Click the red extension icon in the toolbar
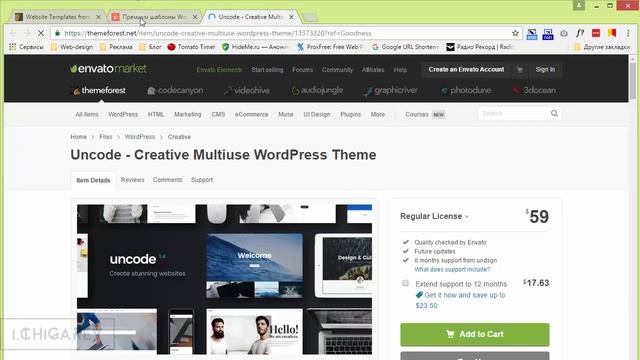 [596, 33]
